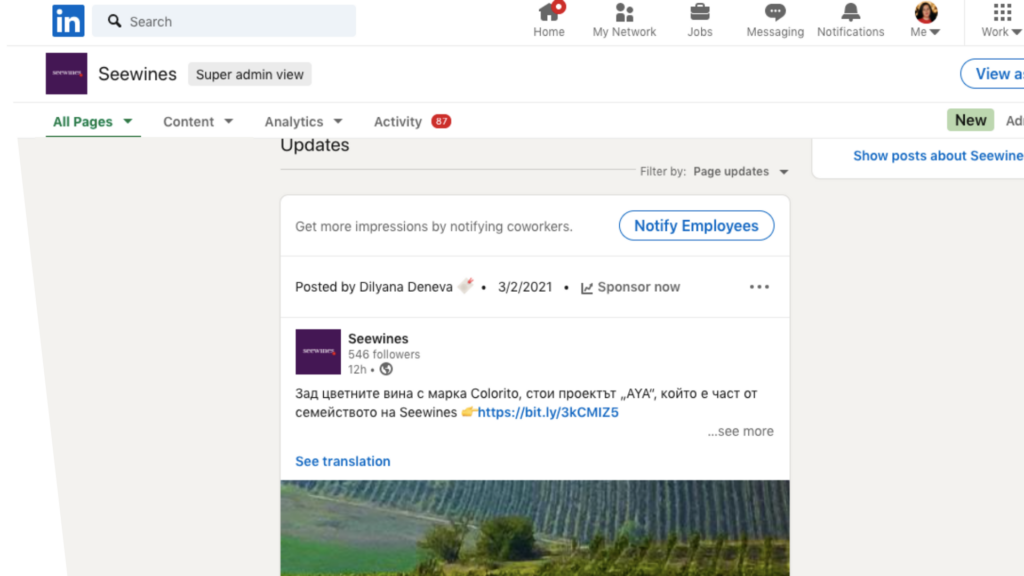Open the vineyard post image
1024x576 pixels.
535,528
